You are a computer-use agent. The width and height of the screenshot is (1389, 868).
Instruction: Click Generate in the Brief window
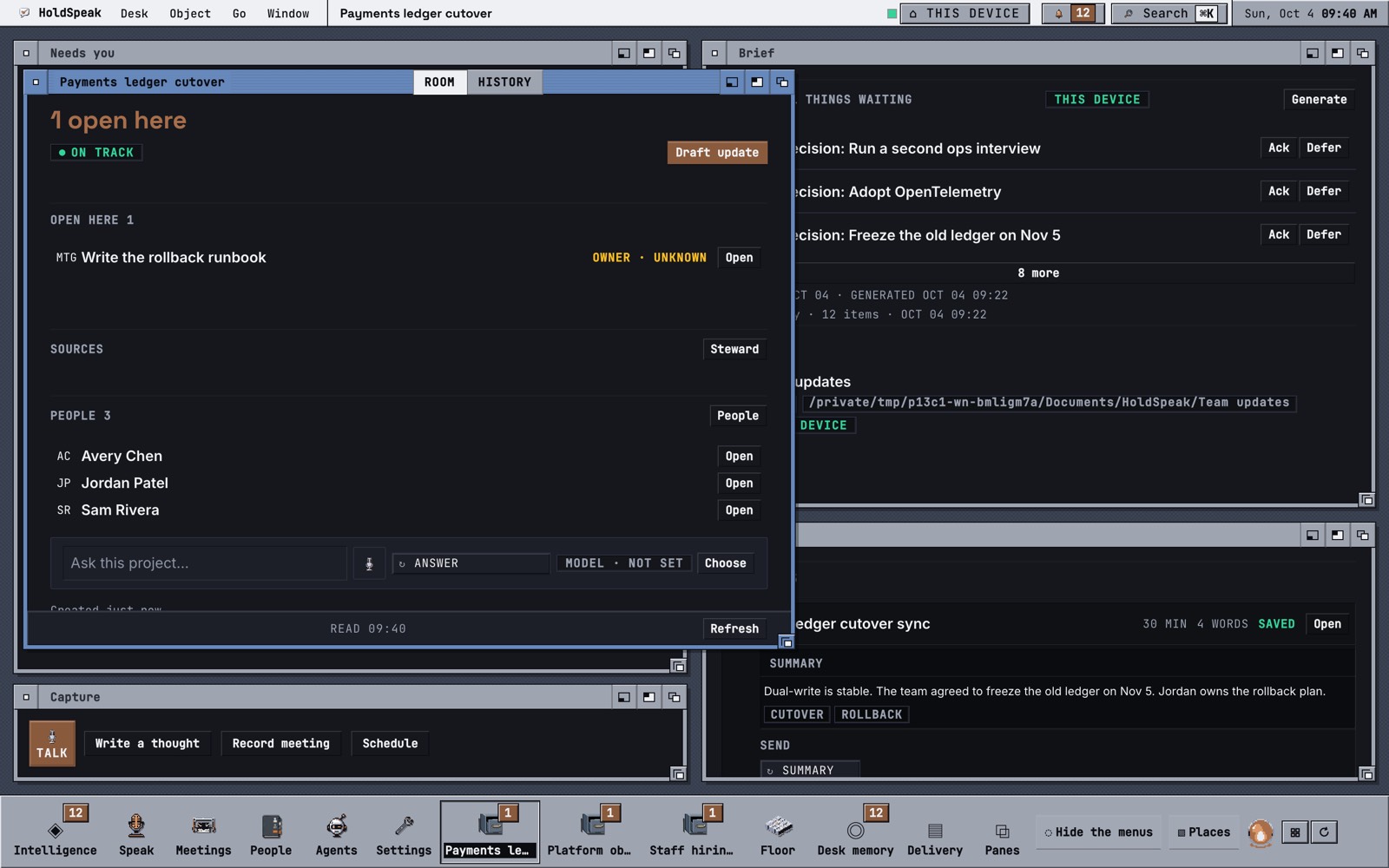point(1319,99)
